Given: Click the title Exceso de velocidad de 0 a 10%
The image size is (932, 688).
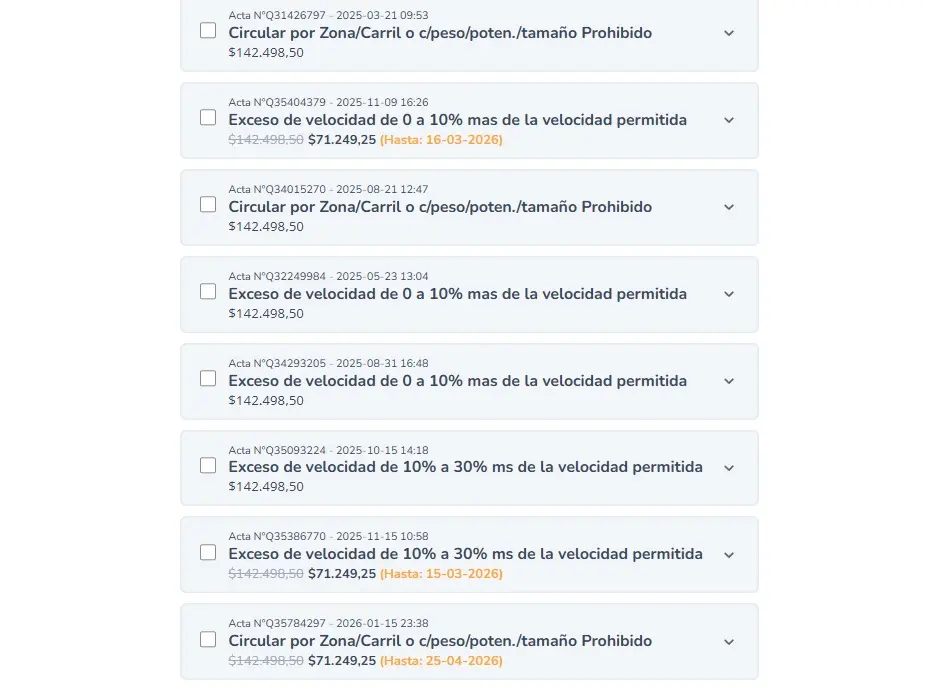Looking at the screenshot, I should point(458,120).
